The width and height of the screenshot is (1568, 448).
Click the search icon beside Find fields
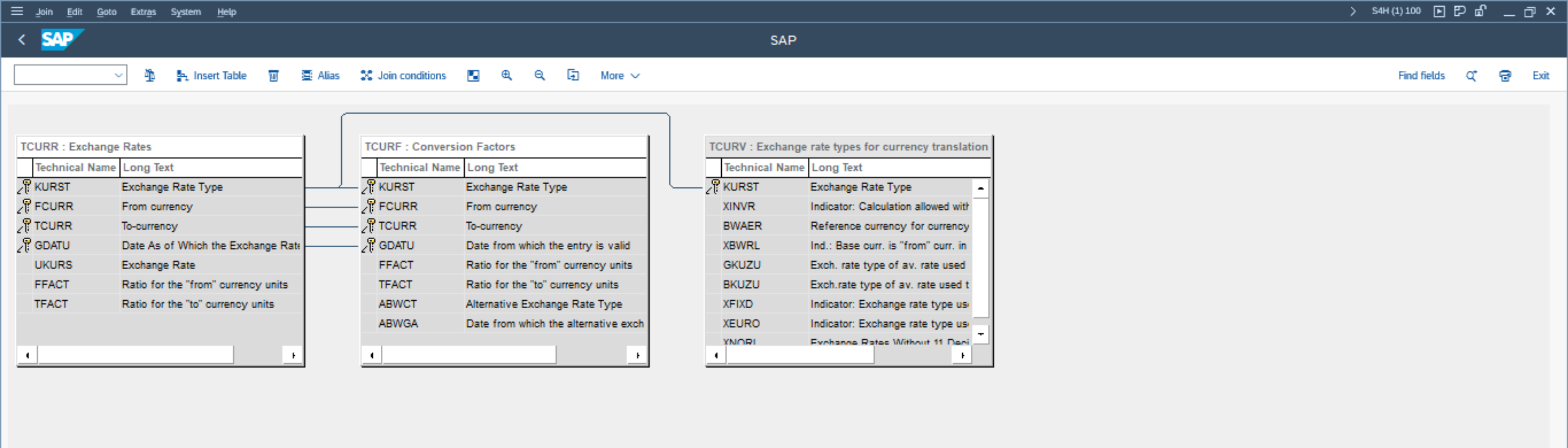(1471, 75)
